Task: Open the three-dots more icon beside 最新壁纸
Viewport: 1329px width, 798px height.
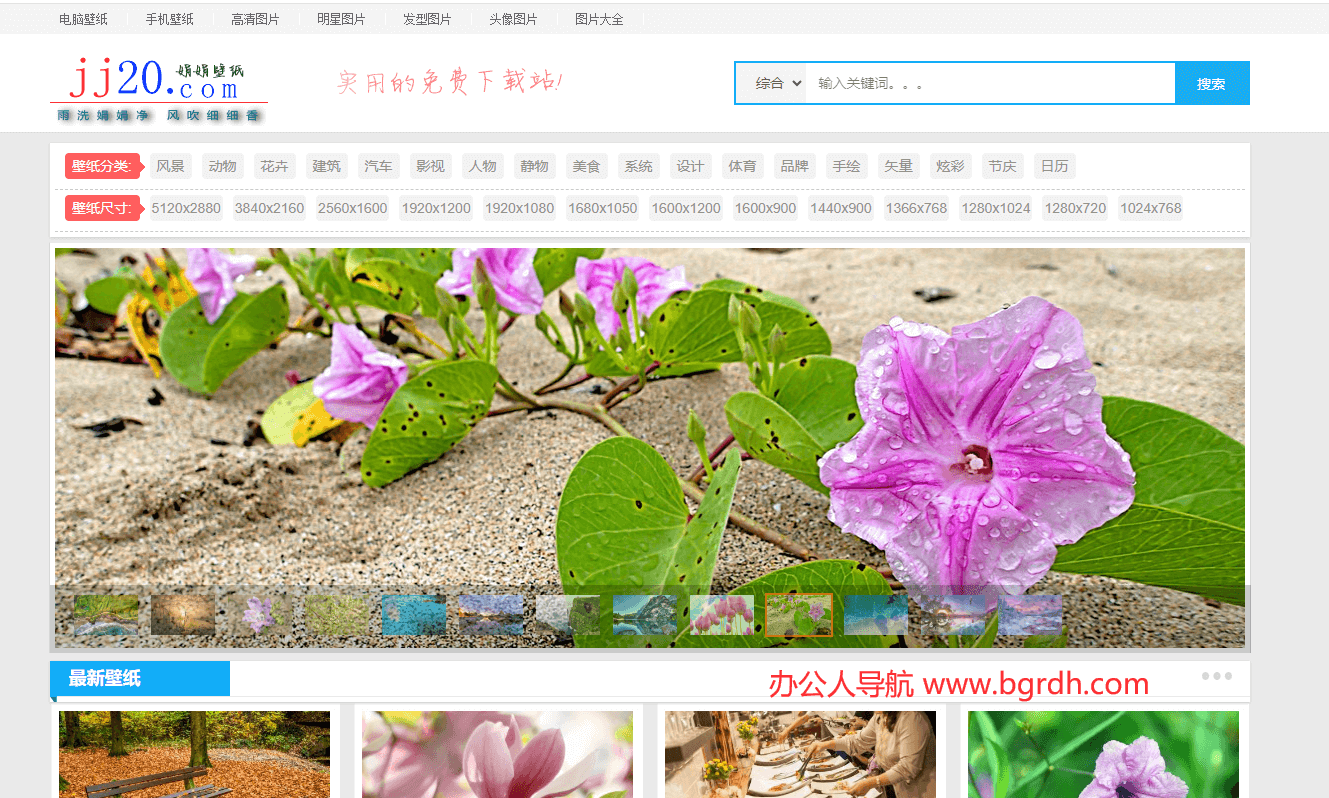Action: click(x=1216, y=676)
